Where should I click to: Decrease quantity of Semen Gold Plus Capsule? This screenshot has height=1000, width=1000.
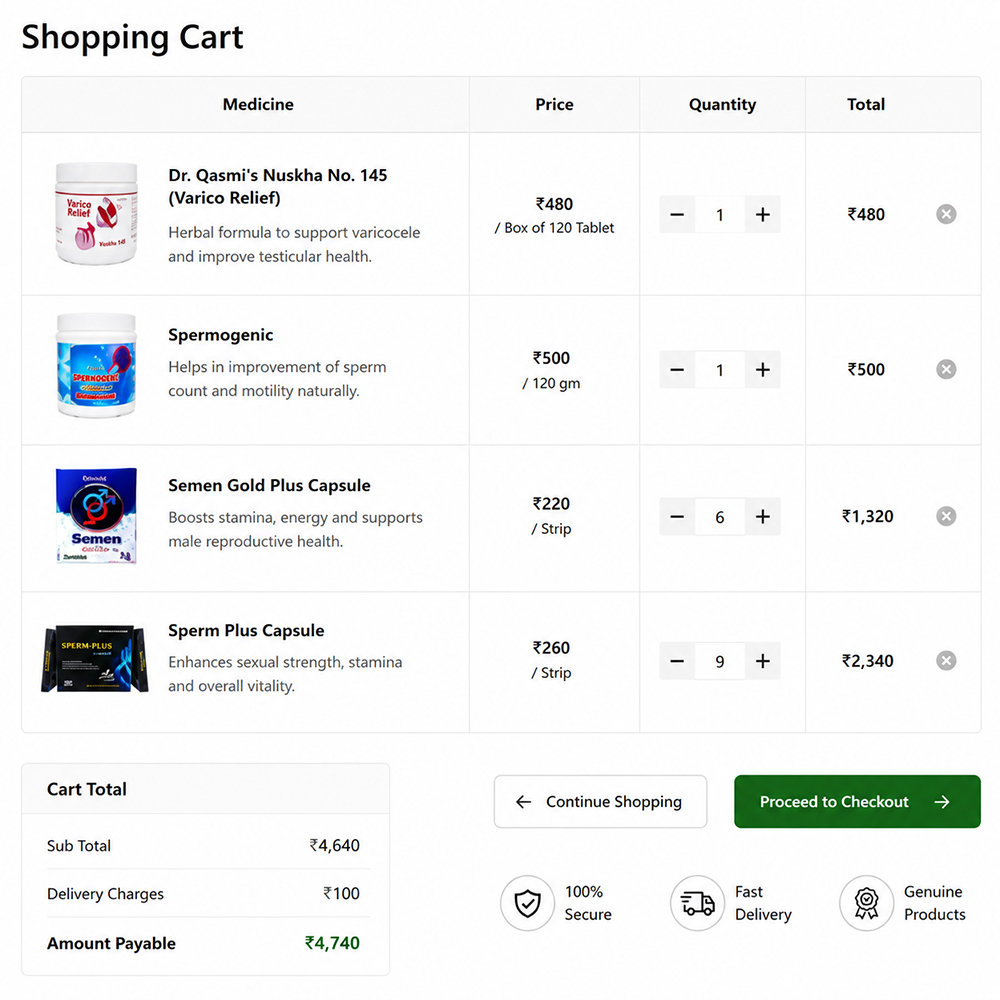[677, 517]
